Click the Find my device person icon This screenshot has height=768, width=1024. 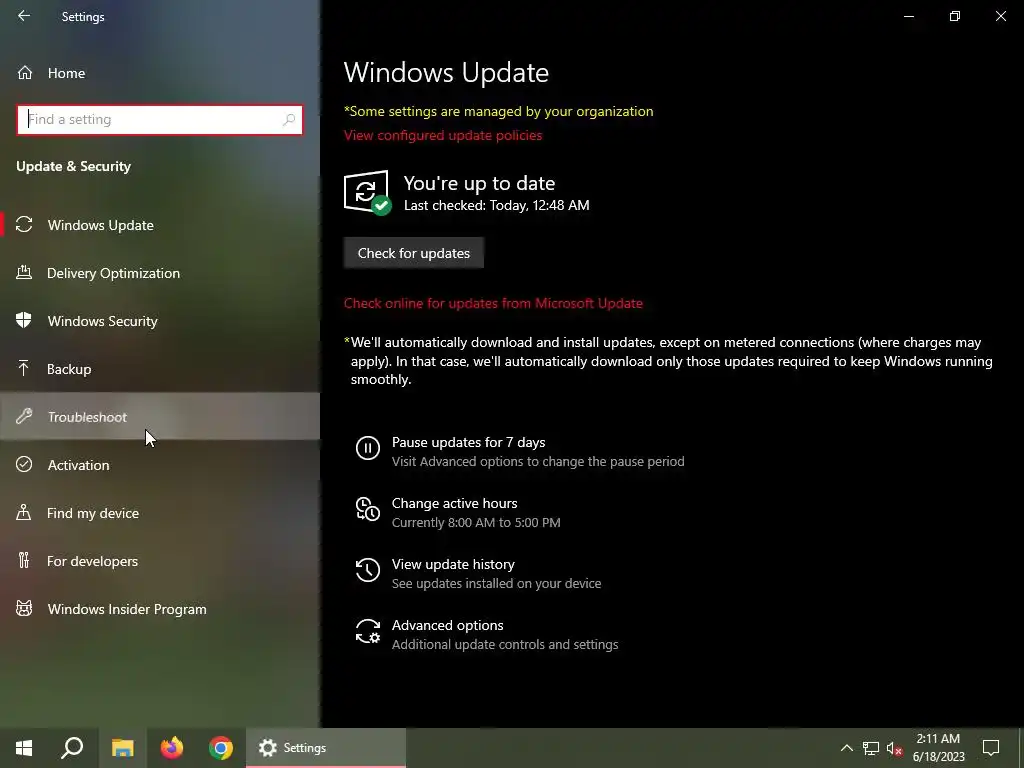(24, 512)
